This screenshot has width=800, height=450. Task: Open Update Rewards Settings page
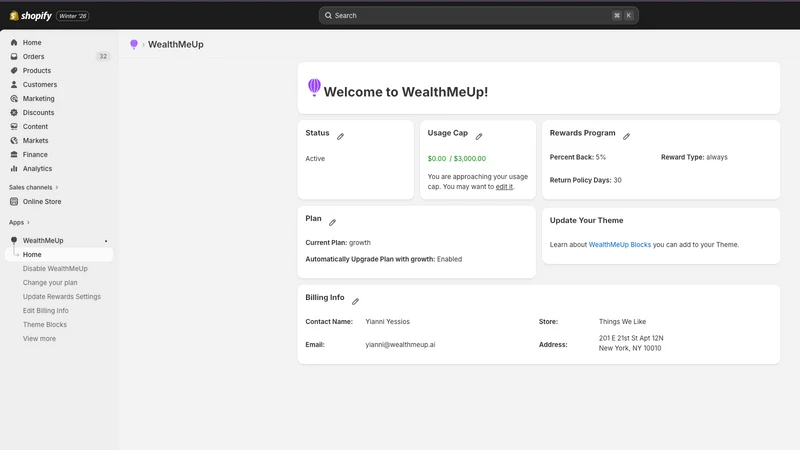click(62, 296)
